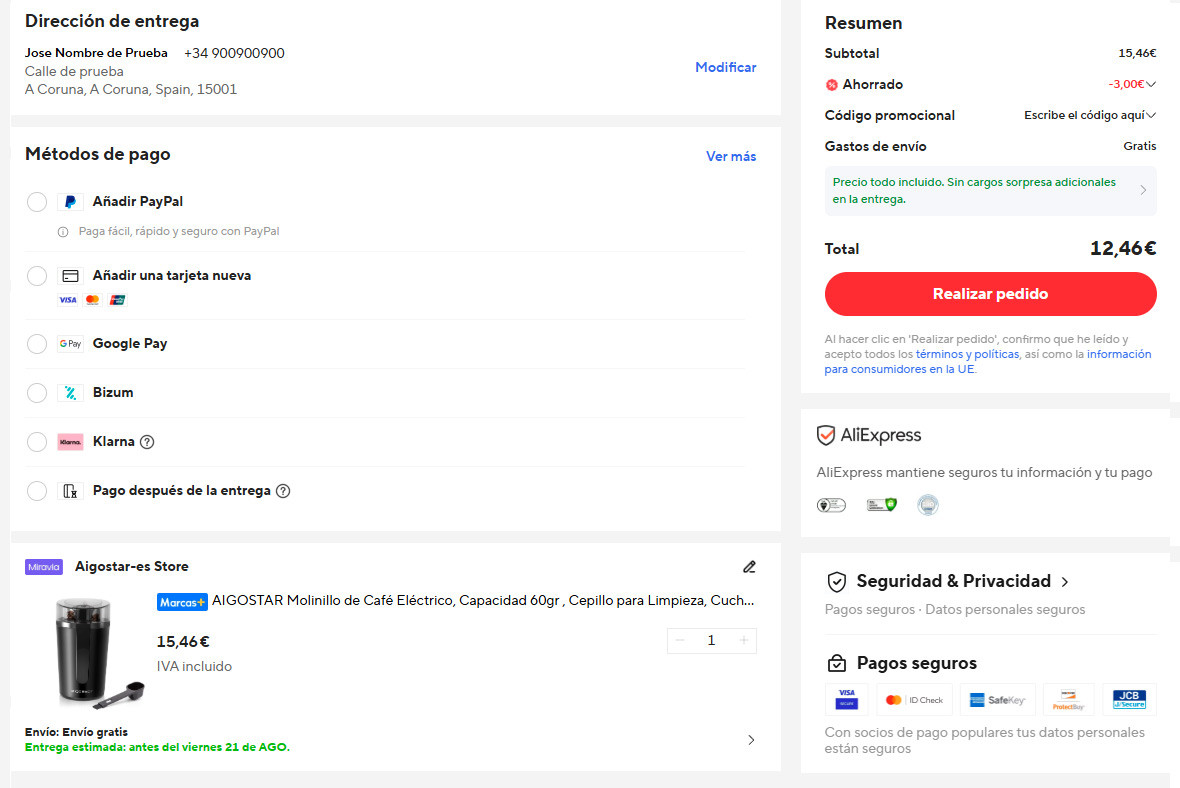This screenshot has height=788, width=1180.
Task: Click the round seal certification badge
Action: (x=928, y=505)
